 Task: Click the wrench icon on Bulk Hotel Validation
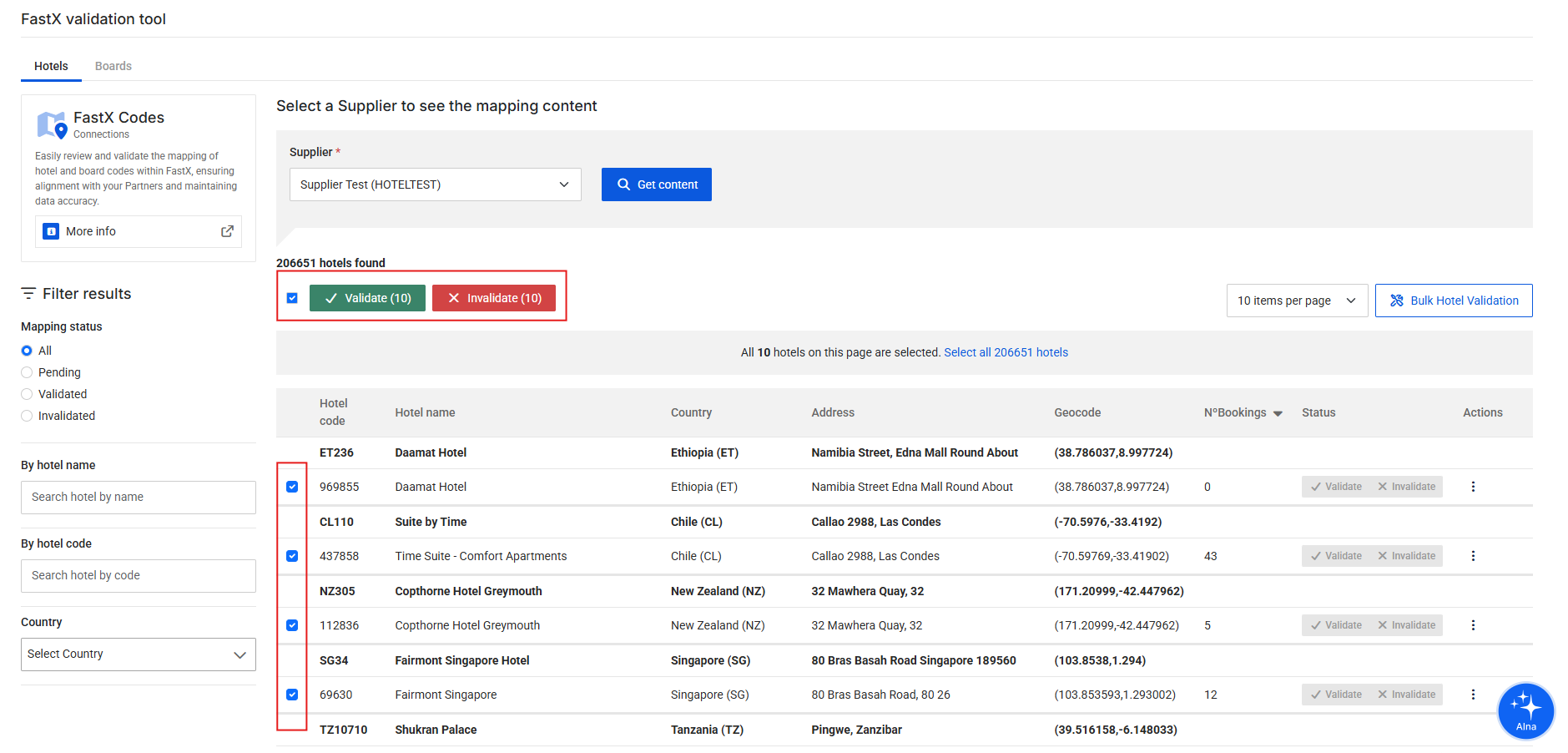click(1397, 300)
